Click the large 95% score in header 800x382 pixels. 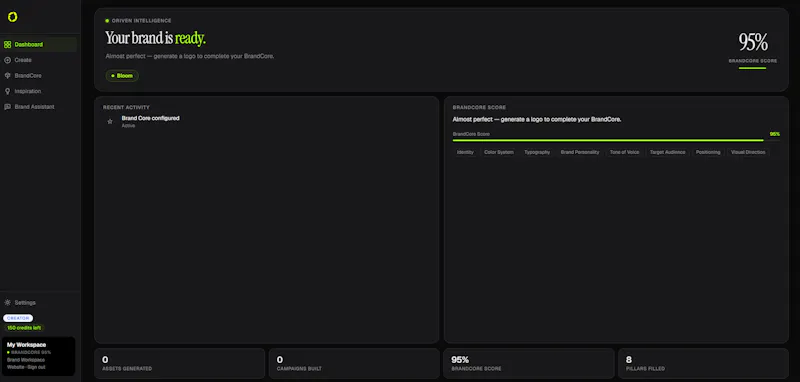coord(753,42)
